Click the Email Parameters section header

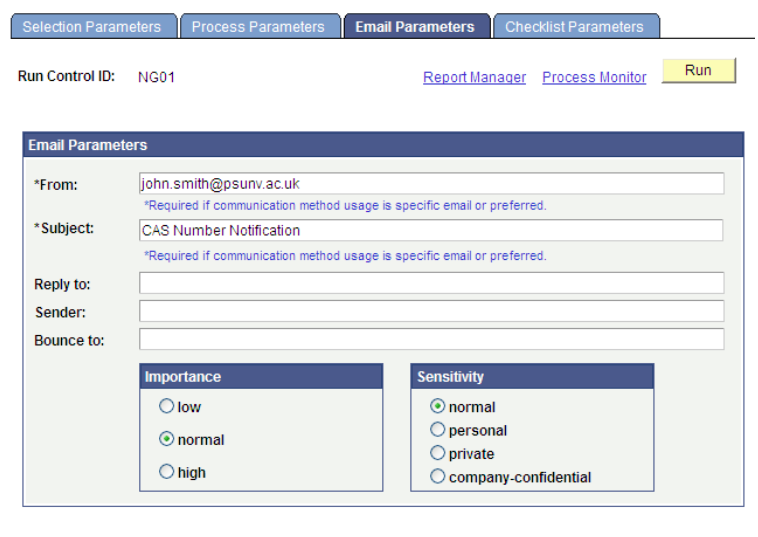(x=383, y=145)
